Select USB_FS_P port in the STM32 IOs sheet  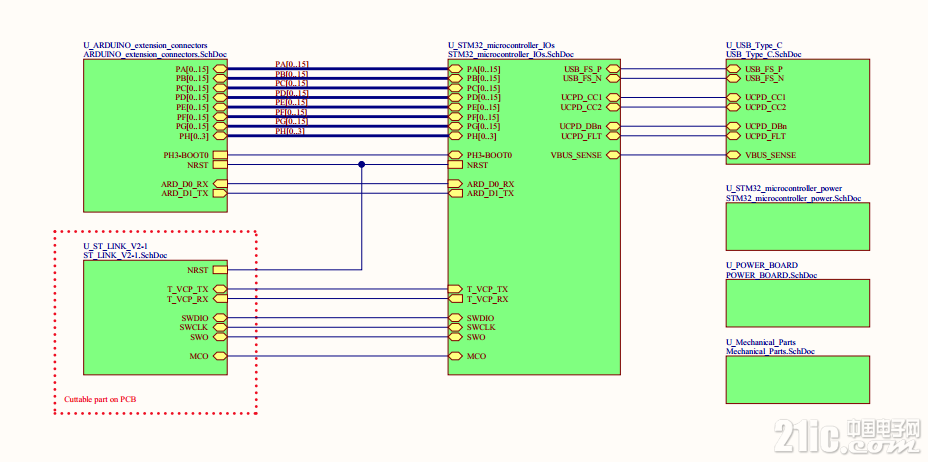613,69
